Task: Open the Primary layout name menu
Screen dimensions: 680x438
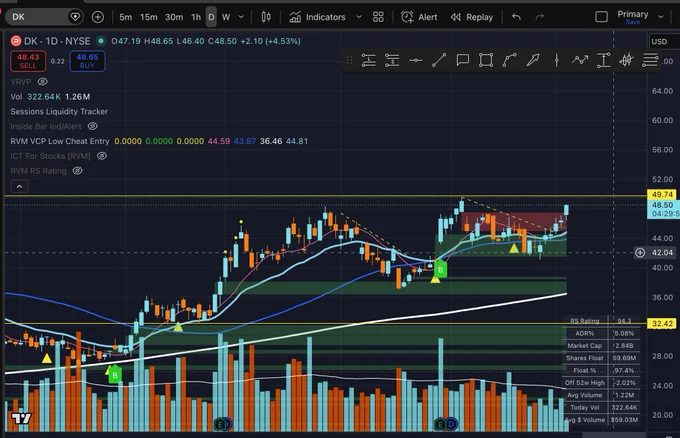Action: (633, 16)
